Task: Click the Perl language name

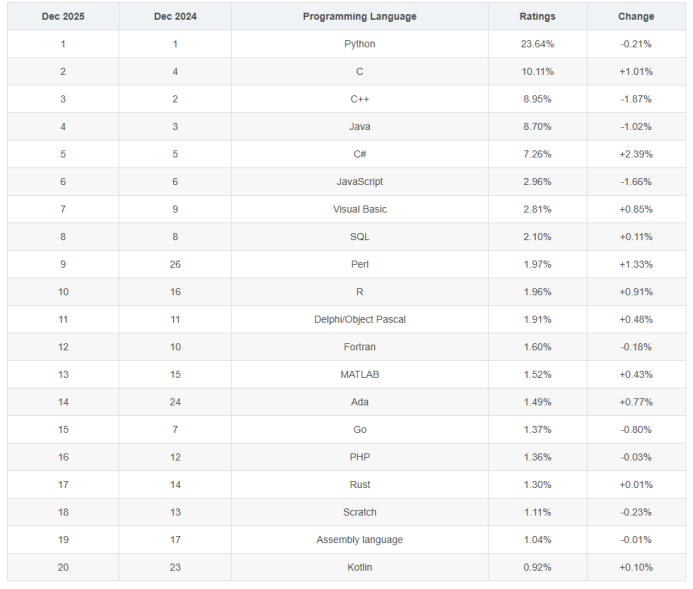Action: (x=359, y=264)
